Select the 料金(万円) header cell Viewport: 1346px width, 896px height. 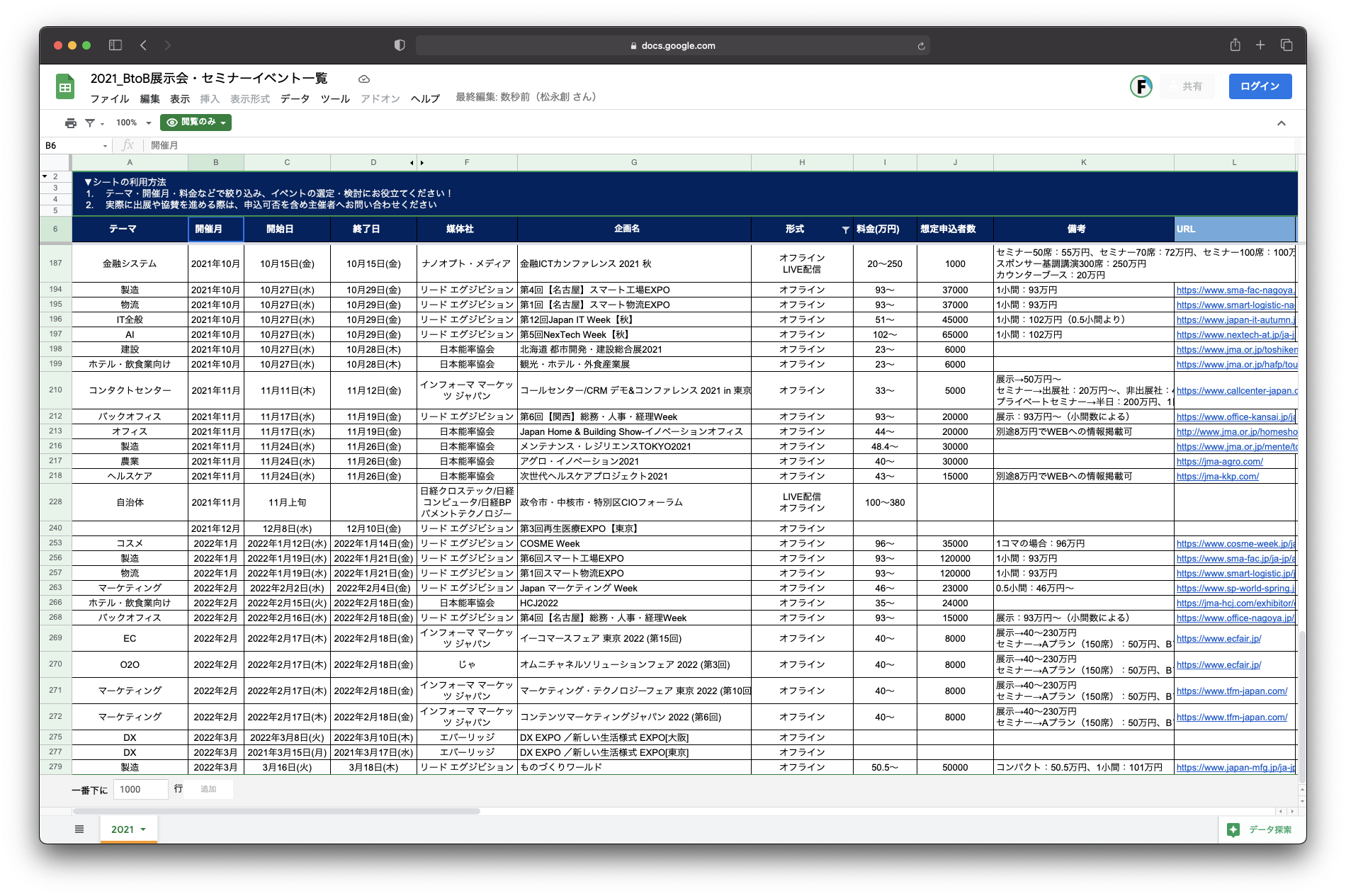(885, 229)
